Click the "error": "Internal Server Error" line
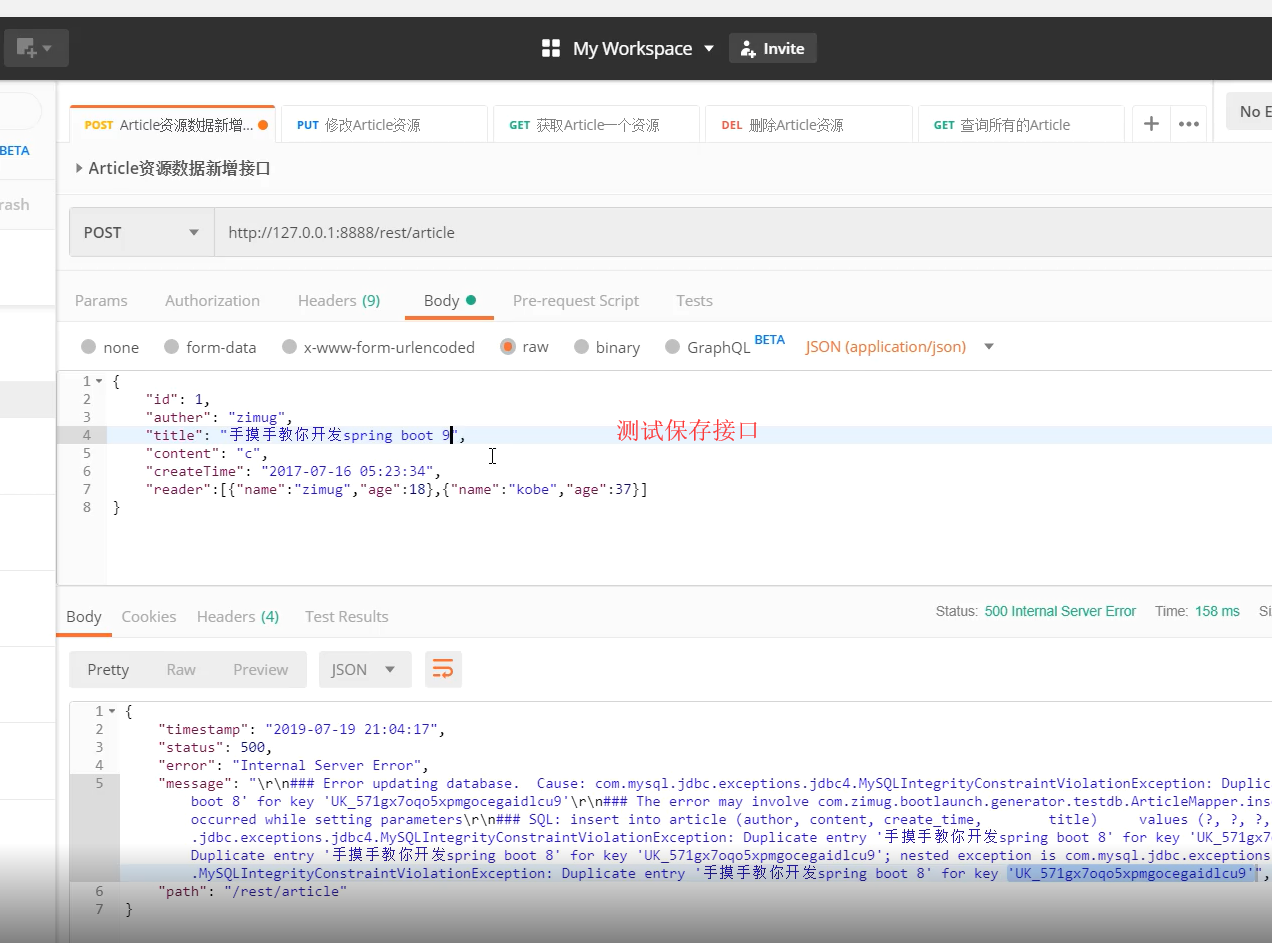 click(294, 765)
